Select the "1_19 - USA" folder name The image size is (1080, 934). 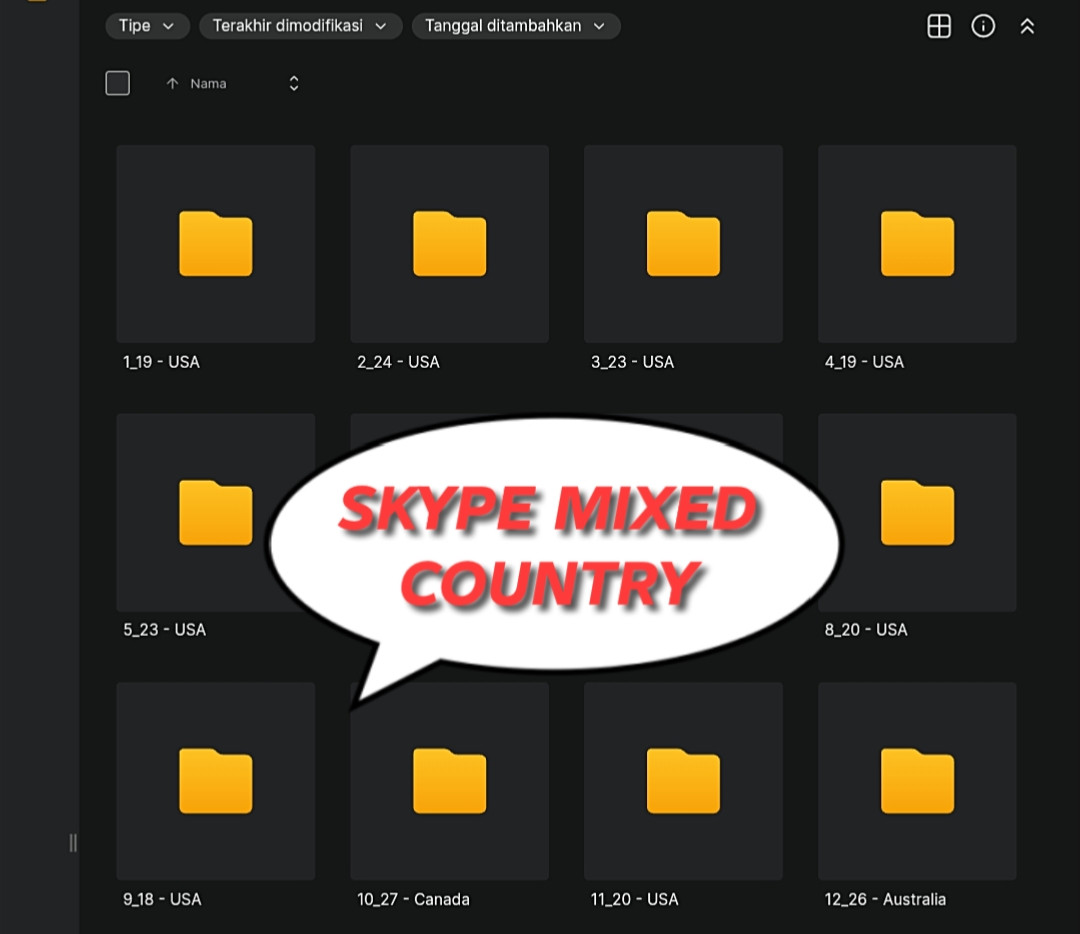point(161,362)
